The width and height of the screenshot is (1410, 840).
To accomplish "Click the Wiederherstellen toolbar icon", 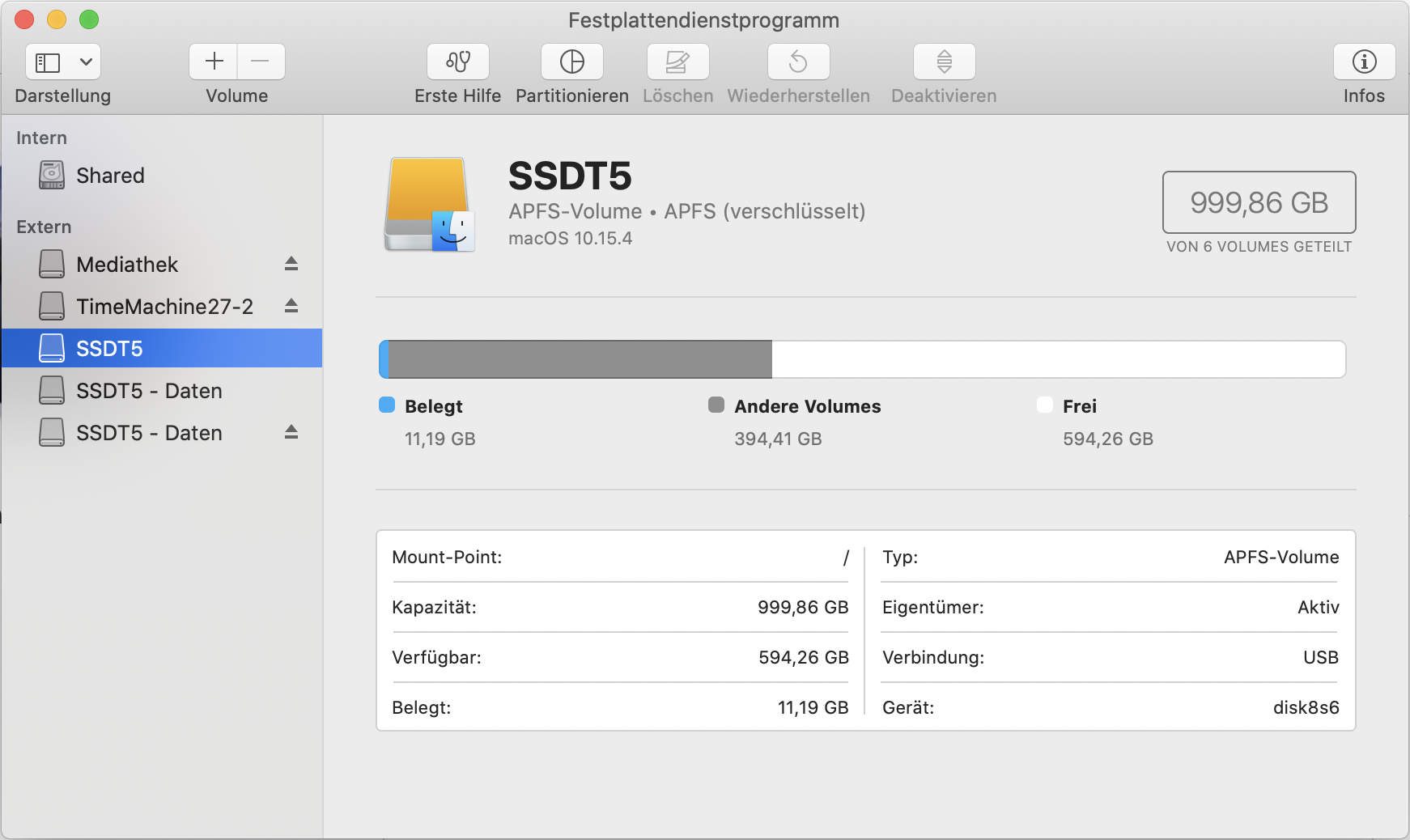I will pos(798,62).
